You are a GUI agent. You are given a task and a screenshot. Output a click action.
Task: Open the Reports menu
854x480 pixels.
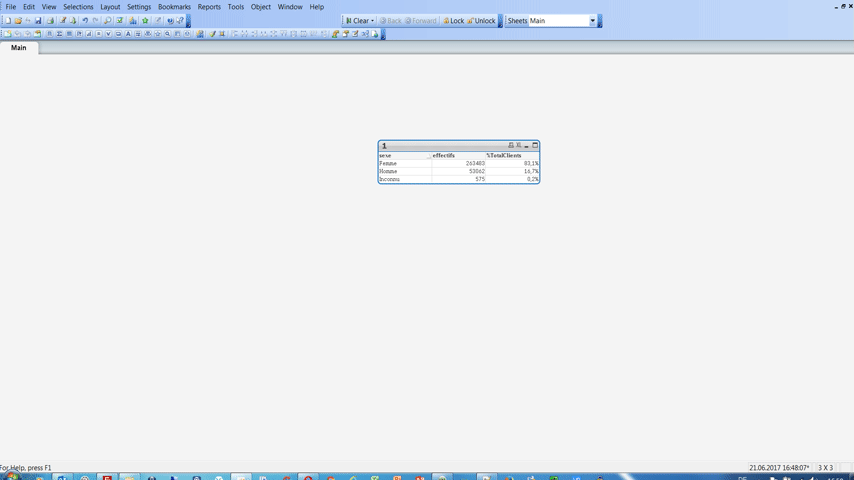point(209,7)
